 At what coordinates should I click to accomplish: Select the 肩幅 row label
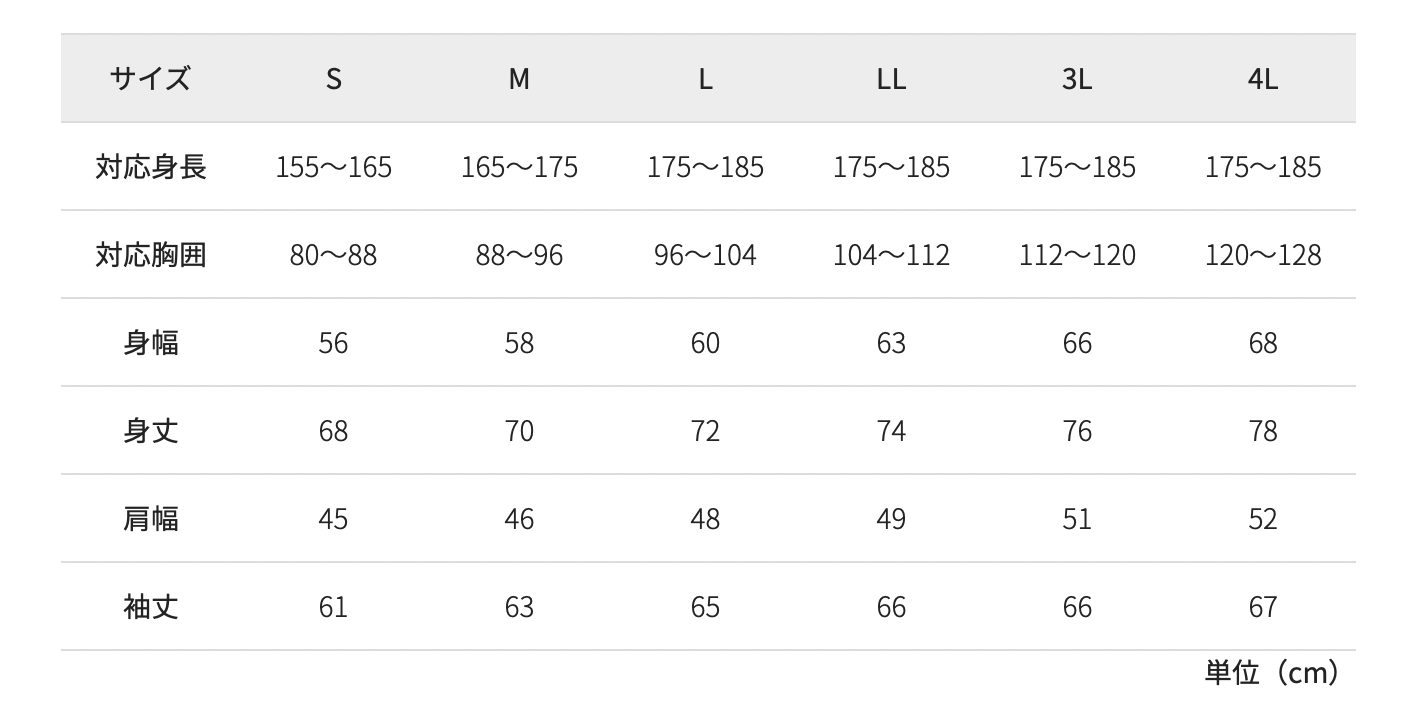point(150,519)
